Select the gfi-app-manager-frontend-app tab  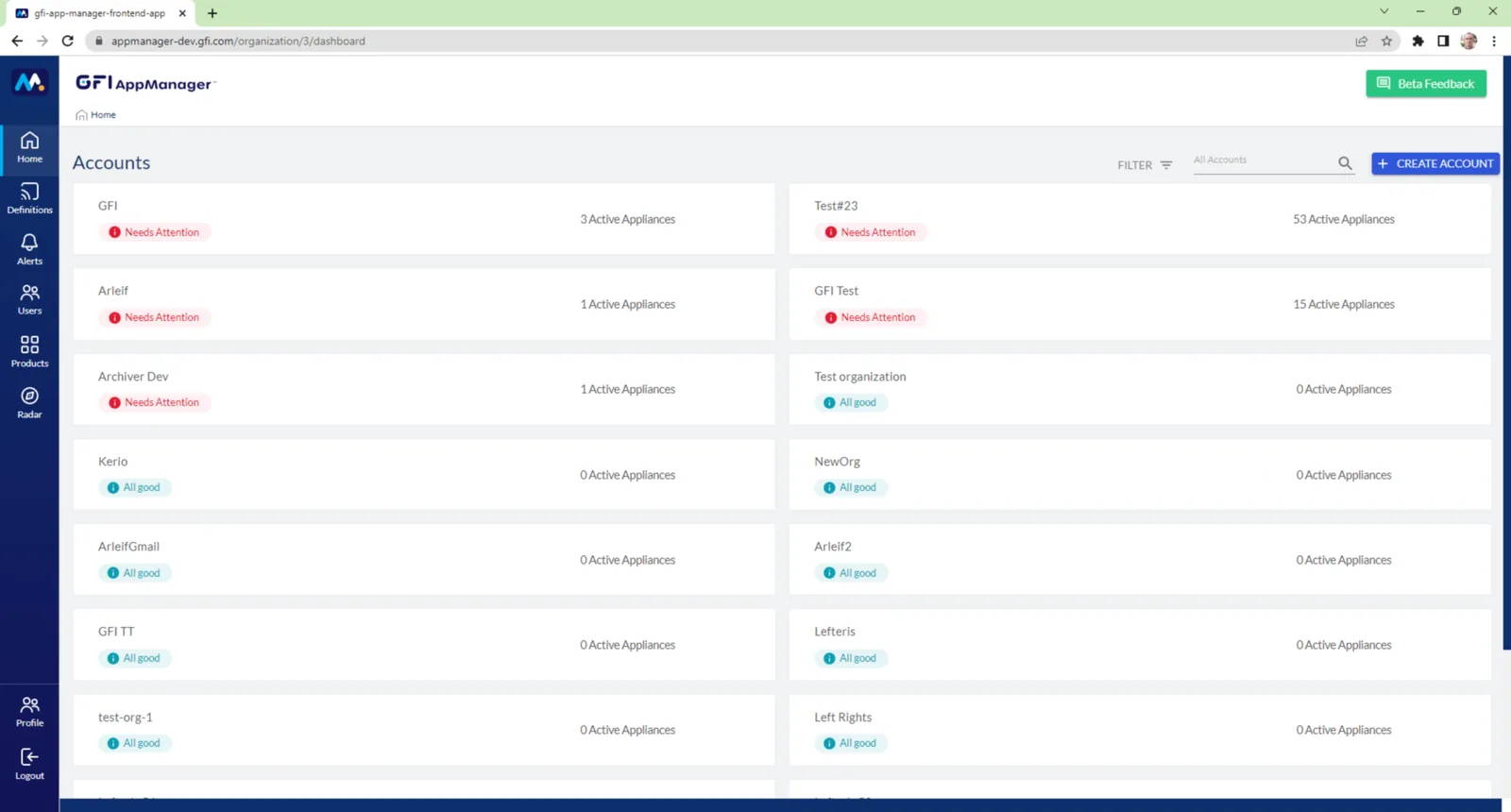tap(99, 13)
